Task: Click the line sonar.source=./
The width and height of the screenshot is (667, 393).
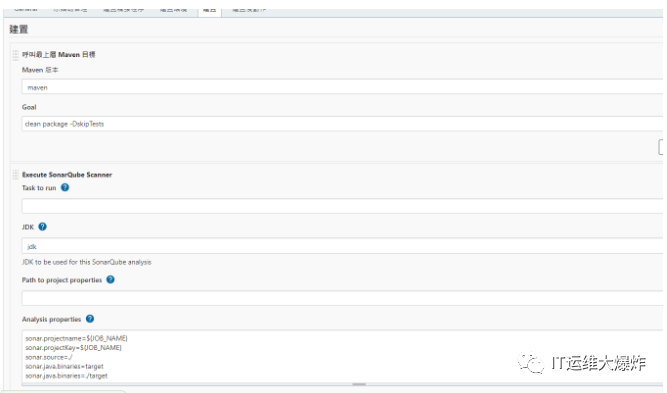Action: tap(48, 357)
